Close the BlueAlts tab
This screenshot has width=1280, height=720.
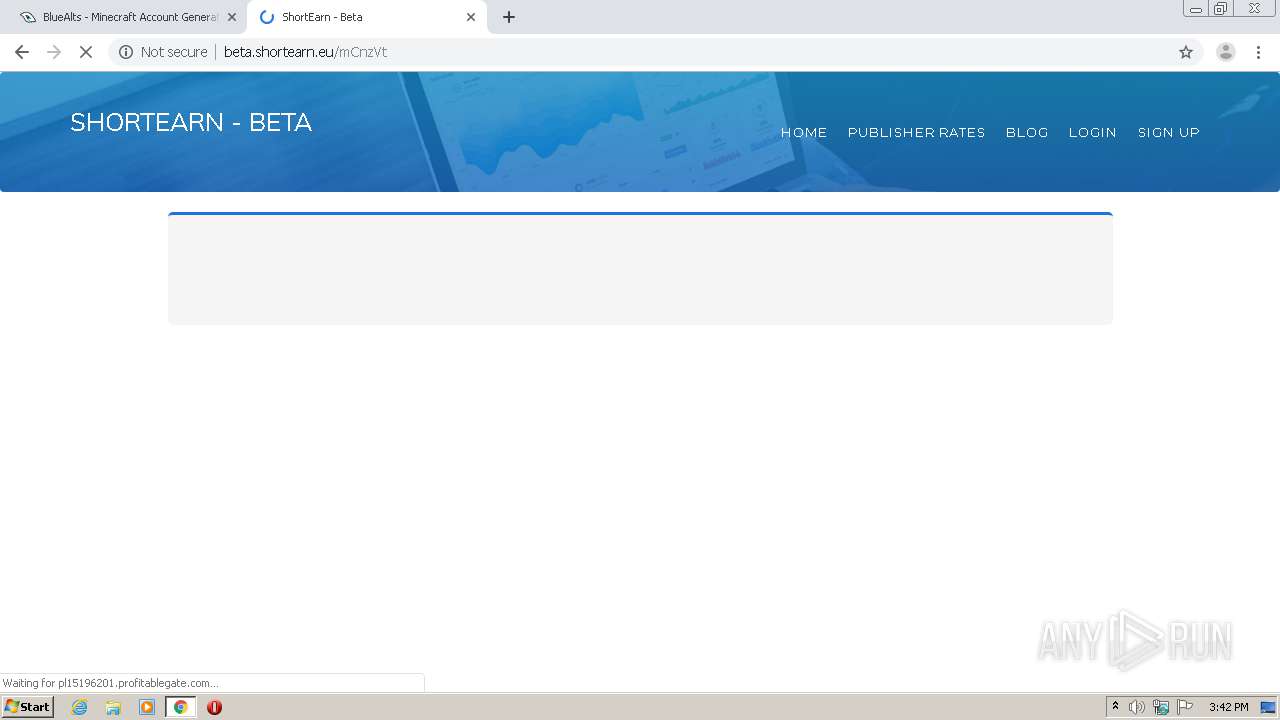(232, 17)
